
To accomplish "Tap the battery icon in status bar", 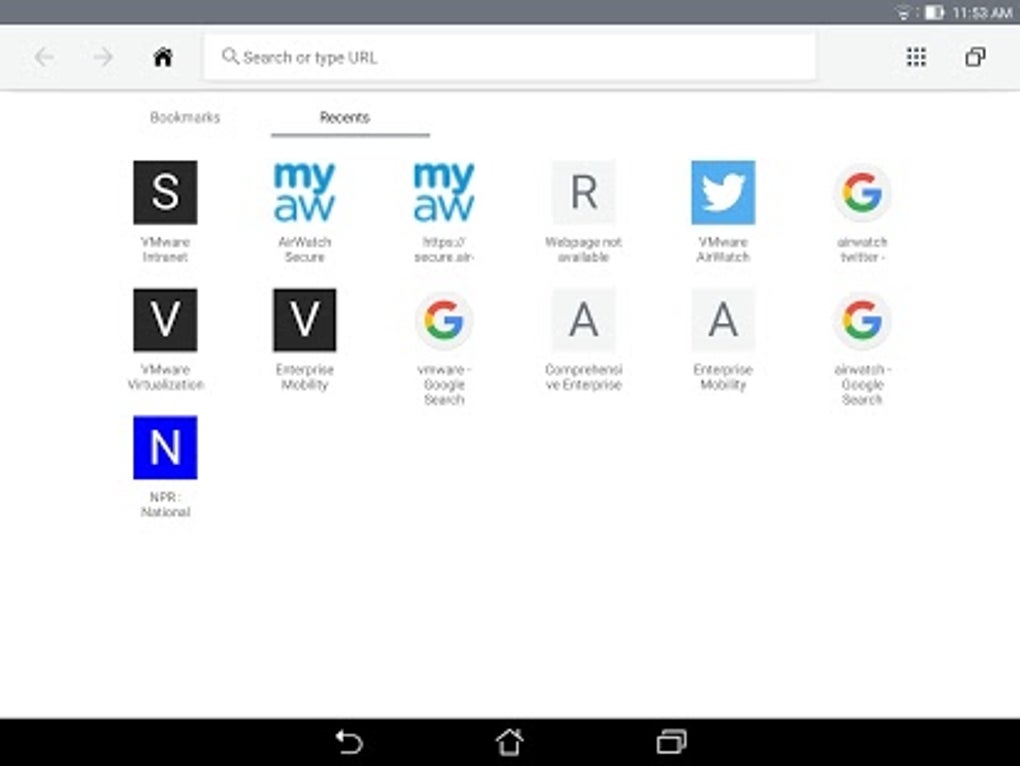I will [934, 12].
